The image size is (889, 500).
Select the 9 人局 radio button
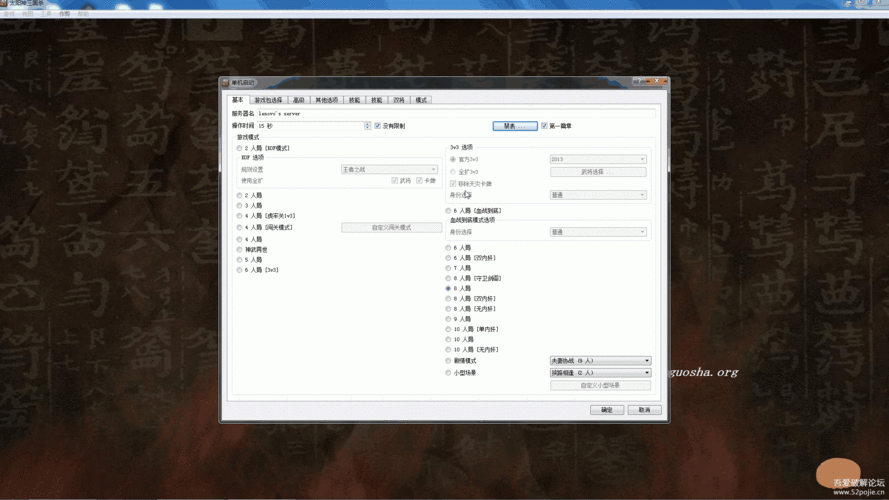448,319
